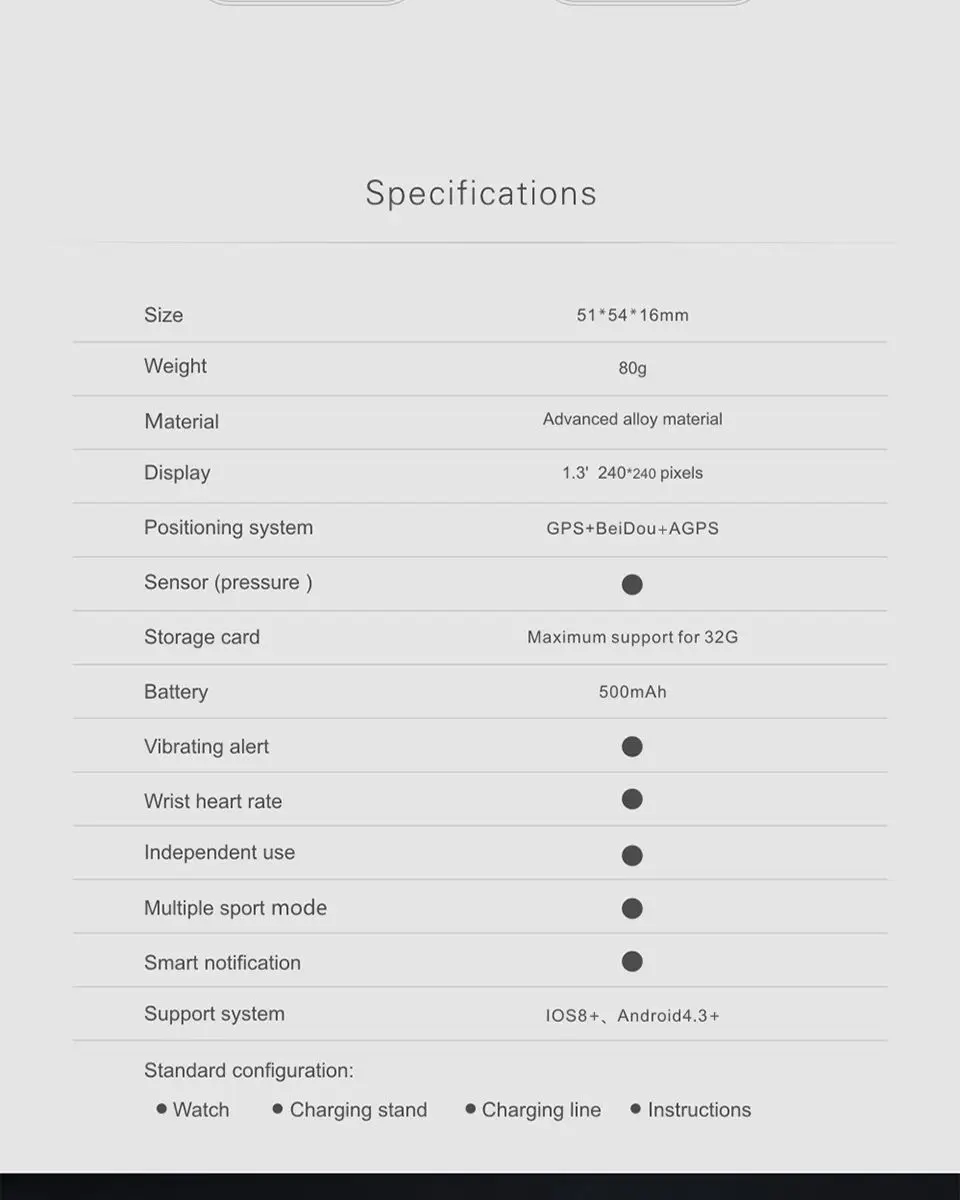Click the 51*54*16mm size value

coord(633,315)
